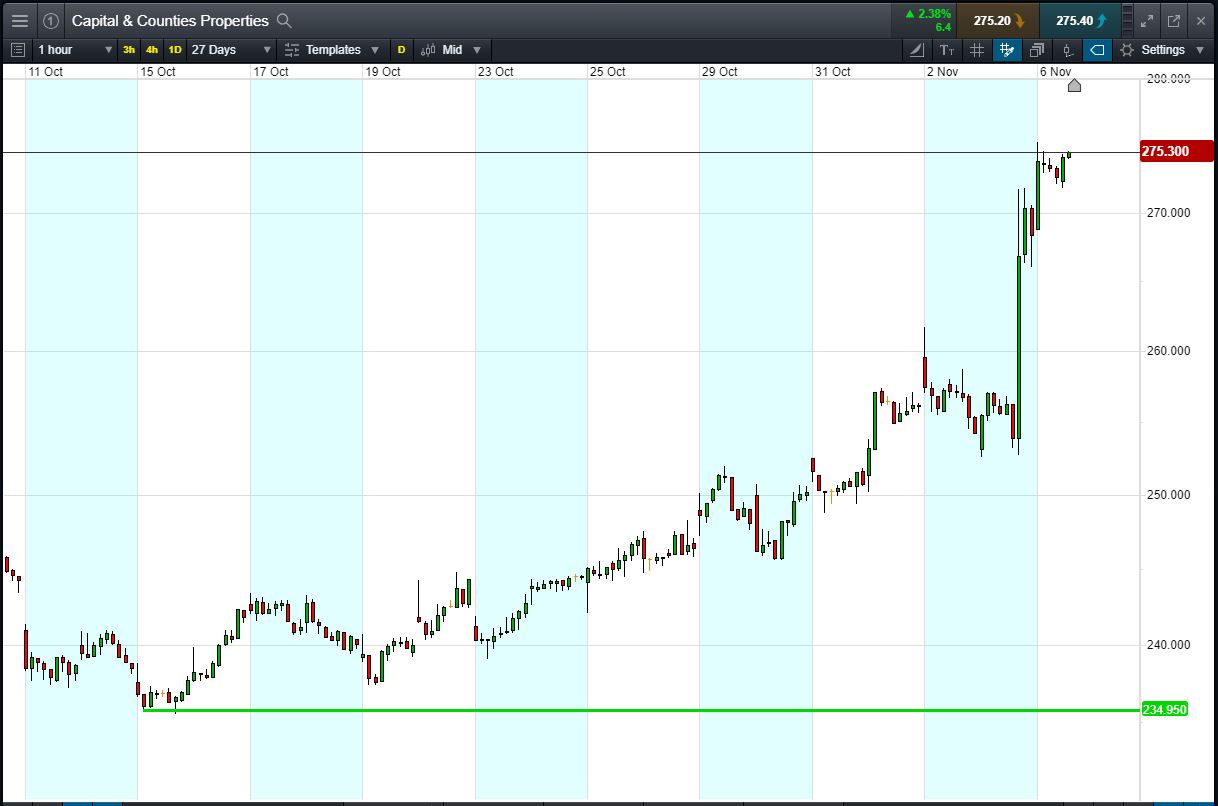This screenshot has height=806, width=1218.
Task: Click the 17 Oct date label
Action: 271,71
